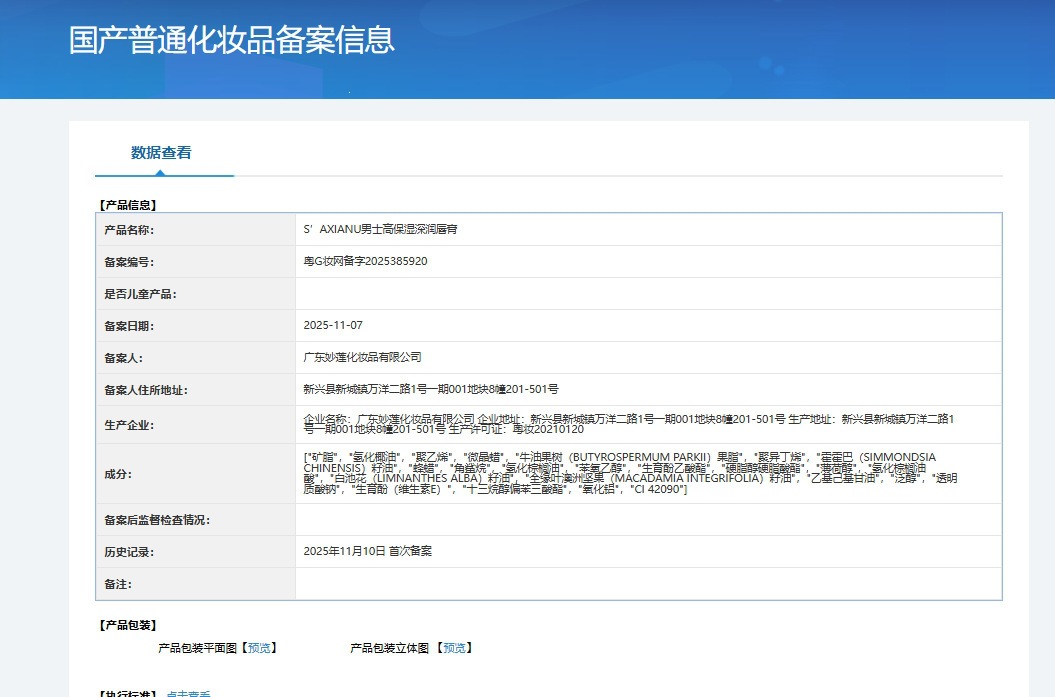
Task: Select history entry 2025年11月10日 首次备案
Action: click(368, 551)
